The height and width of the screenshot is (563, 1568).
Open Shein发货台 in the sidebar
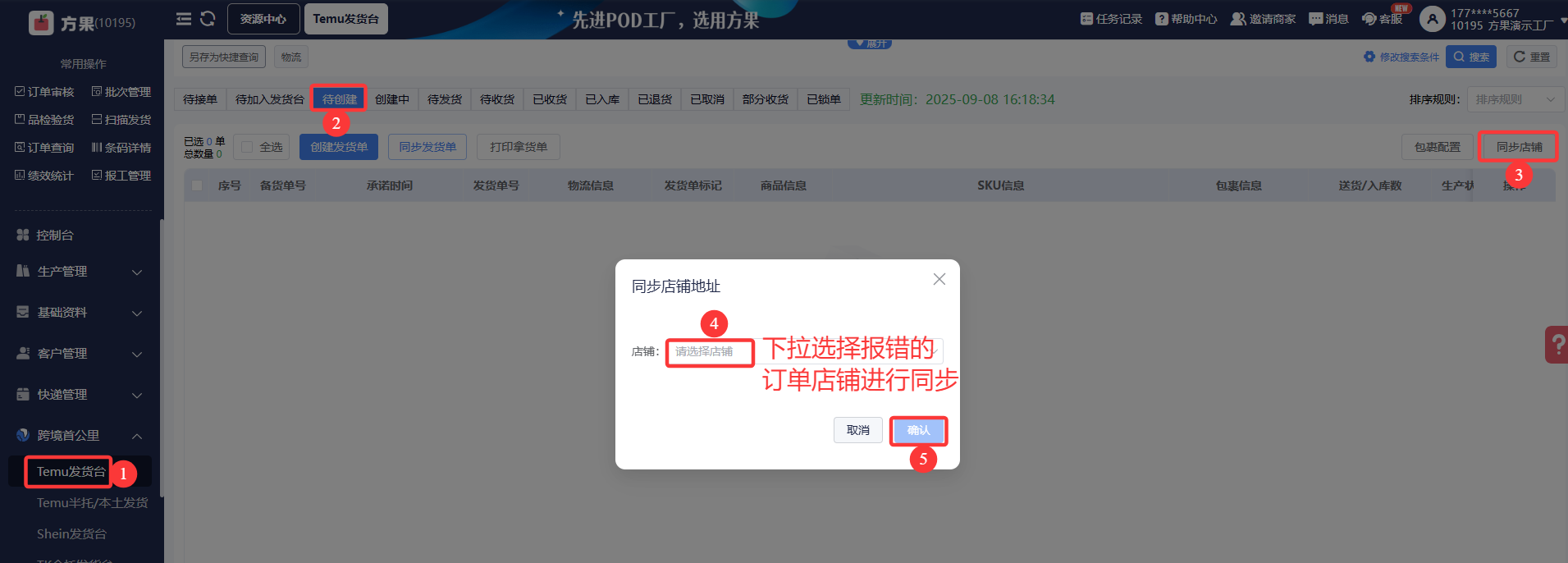[x=71, y=534]
